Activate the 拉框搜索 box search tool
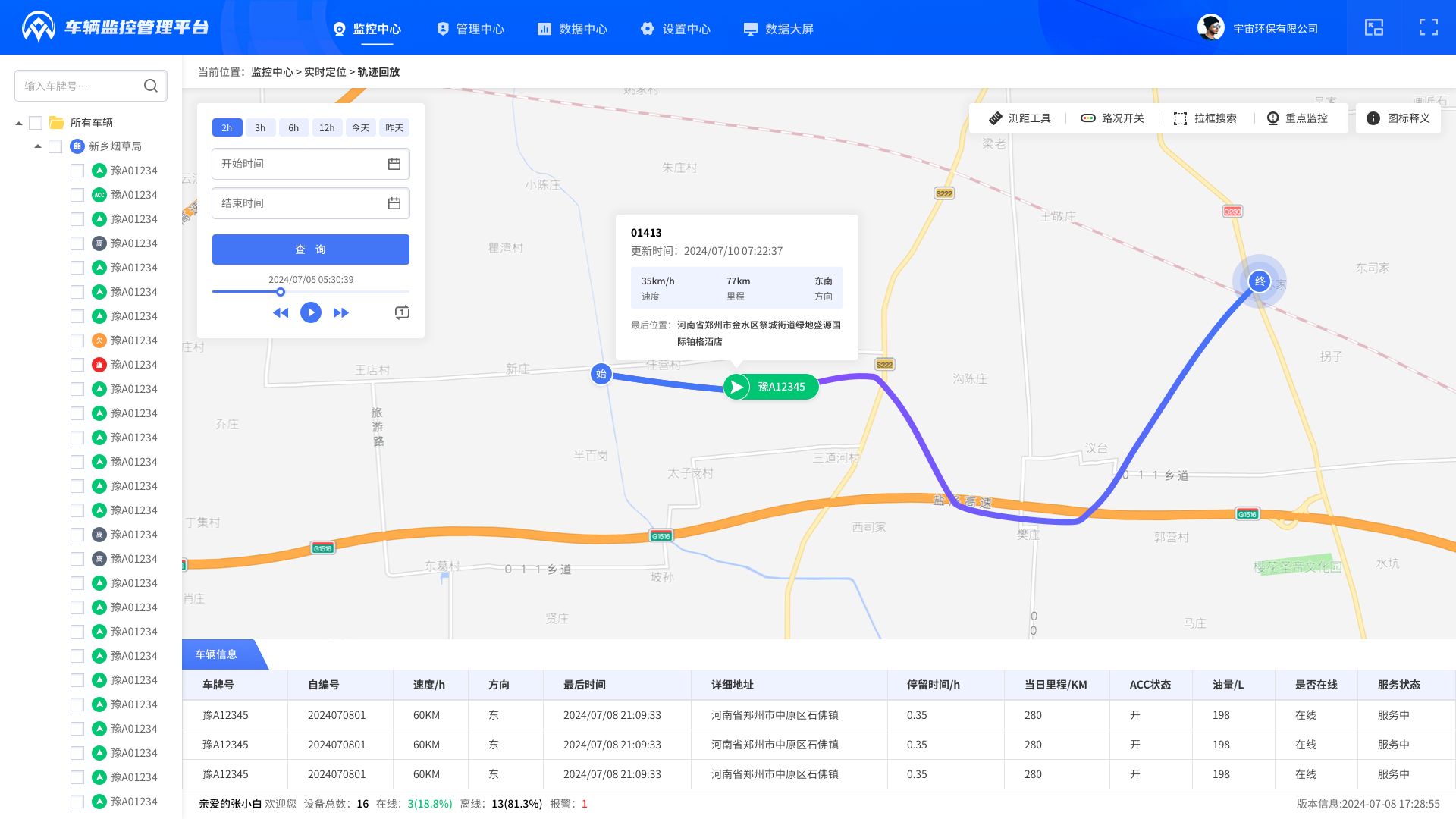Viewport: 1456px width, 819px height. coord(1205,118)
